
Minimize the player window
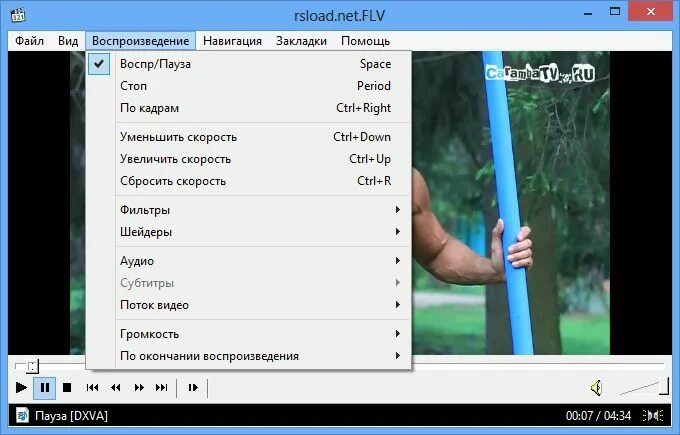[588, 13]
